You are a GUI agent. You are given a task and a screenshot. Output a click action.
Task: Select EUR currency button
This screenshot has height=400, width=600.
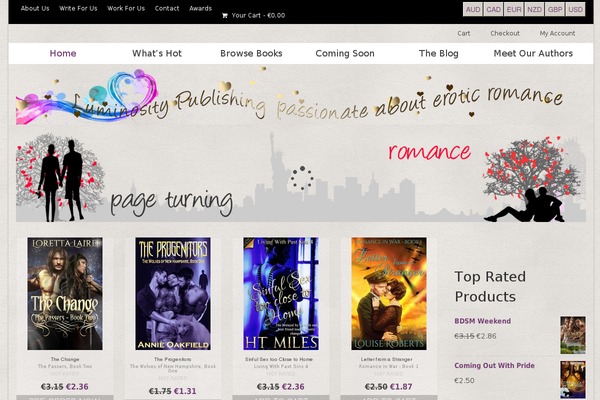click(514, 10)
